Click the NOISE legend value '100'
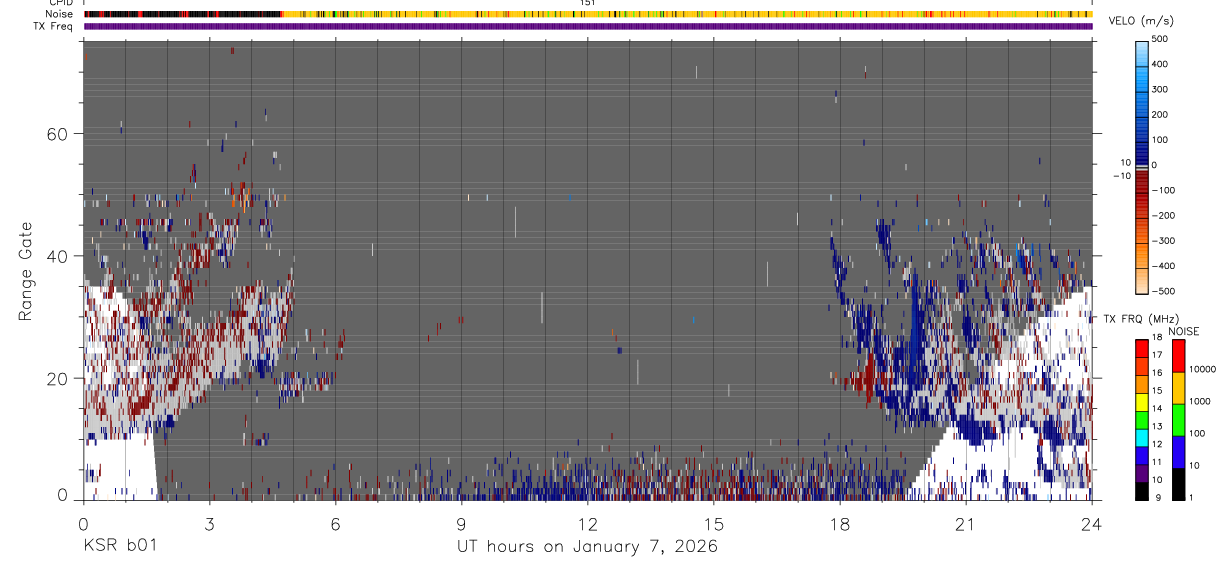The image size is (1228, 567). tap(1197, 433)
